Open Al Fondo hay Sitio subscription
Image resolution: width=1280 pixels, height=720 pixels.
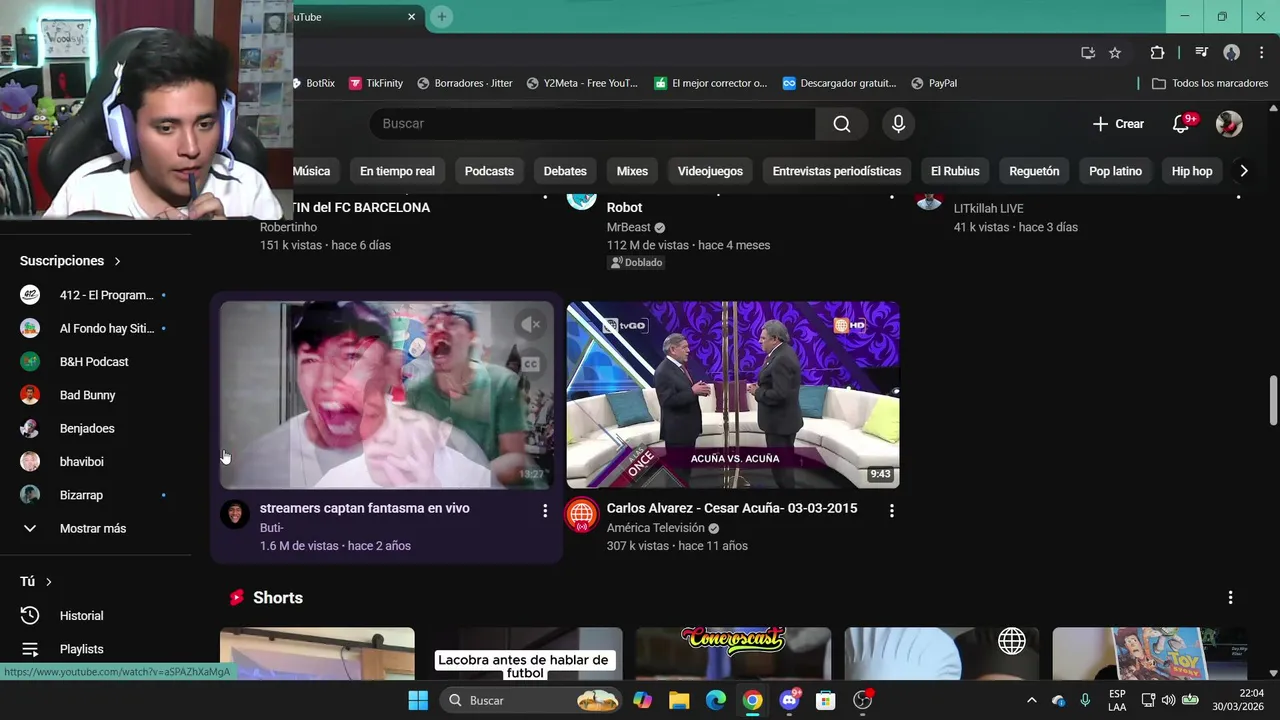[95, 328]
